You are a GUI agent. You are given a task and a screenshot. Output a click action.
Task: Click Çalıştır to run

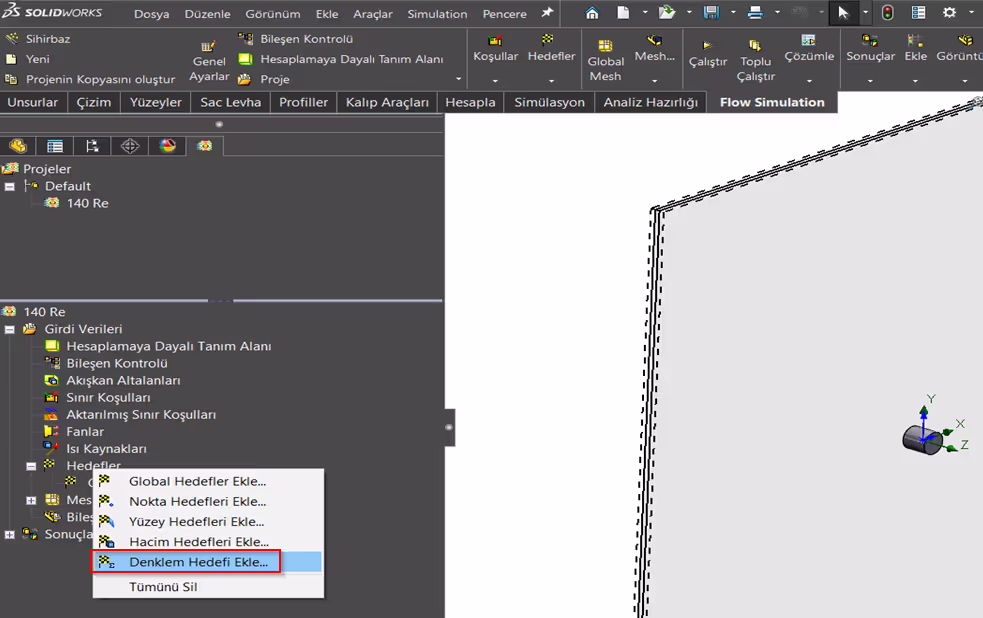pos(708,55)
